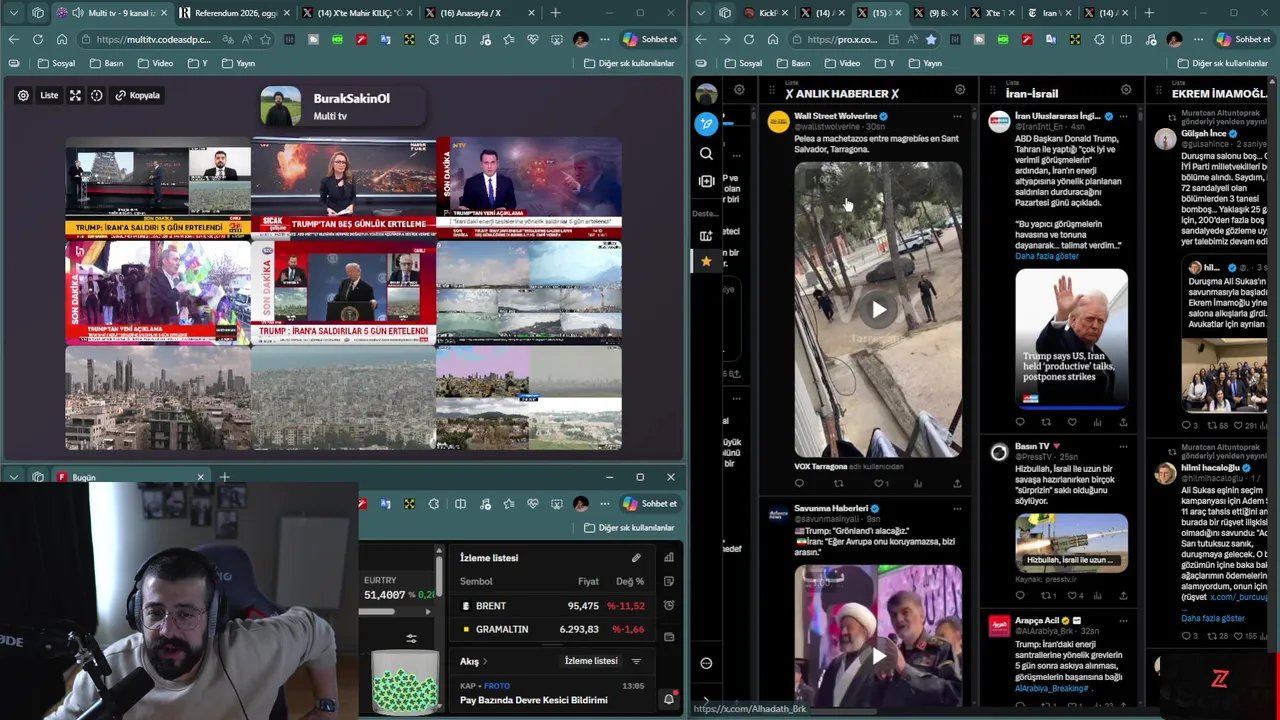This screenshot has height=720, width=1280.
Task: Click Kopyala link-copy button
Action: tap(138, 95)
